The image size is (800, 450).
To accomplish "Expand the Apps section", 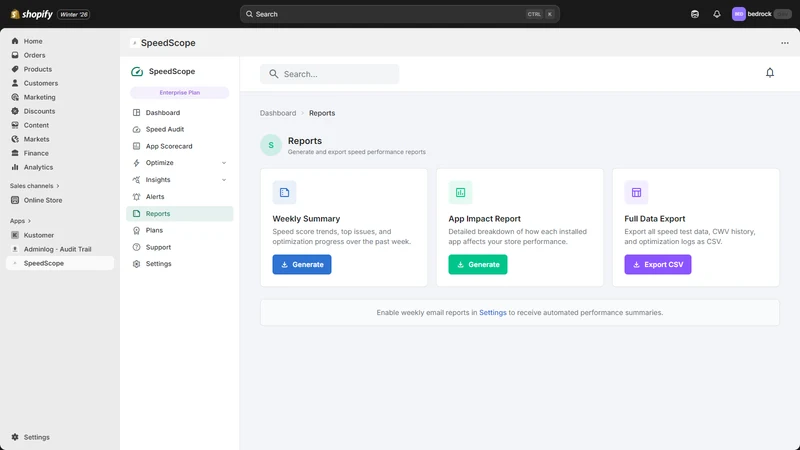I will click(20, 221).
